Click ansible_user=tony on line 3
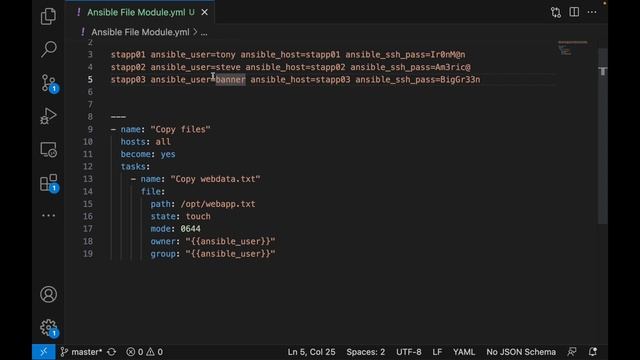Viewport: 640px width, 360px height. [x=193, y=55]
